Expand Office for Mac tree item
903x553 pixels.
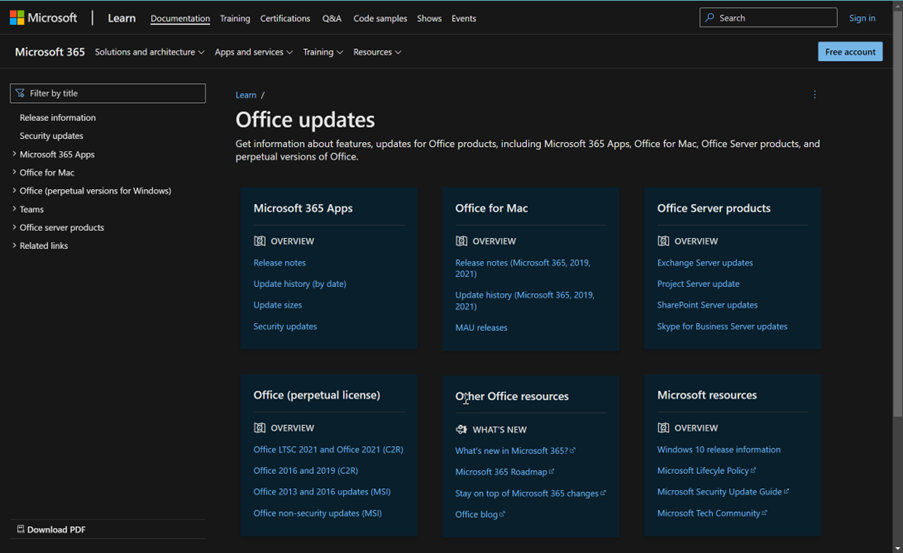click(14, 172)
